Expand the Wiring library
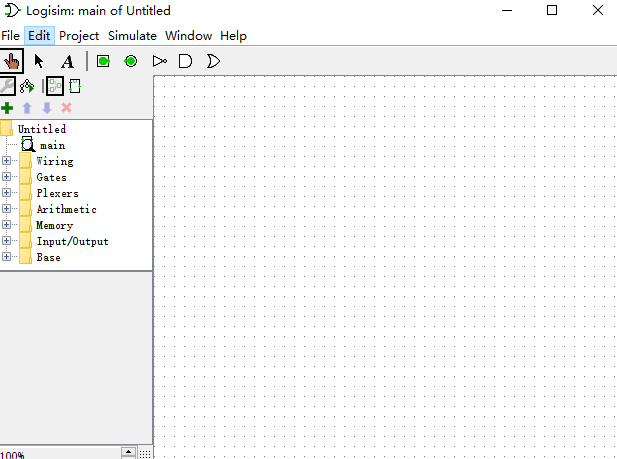This screenshot has height=459, width=617. coord(6,161)
